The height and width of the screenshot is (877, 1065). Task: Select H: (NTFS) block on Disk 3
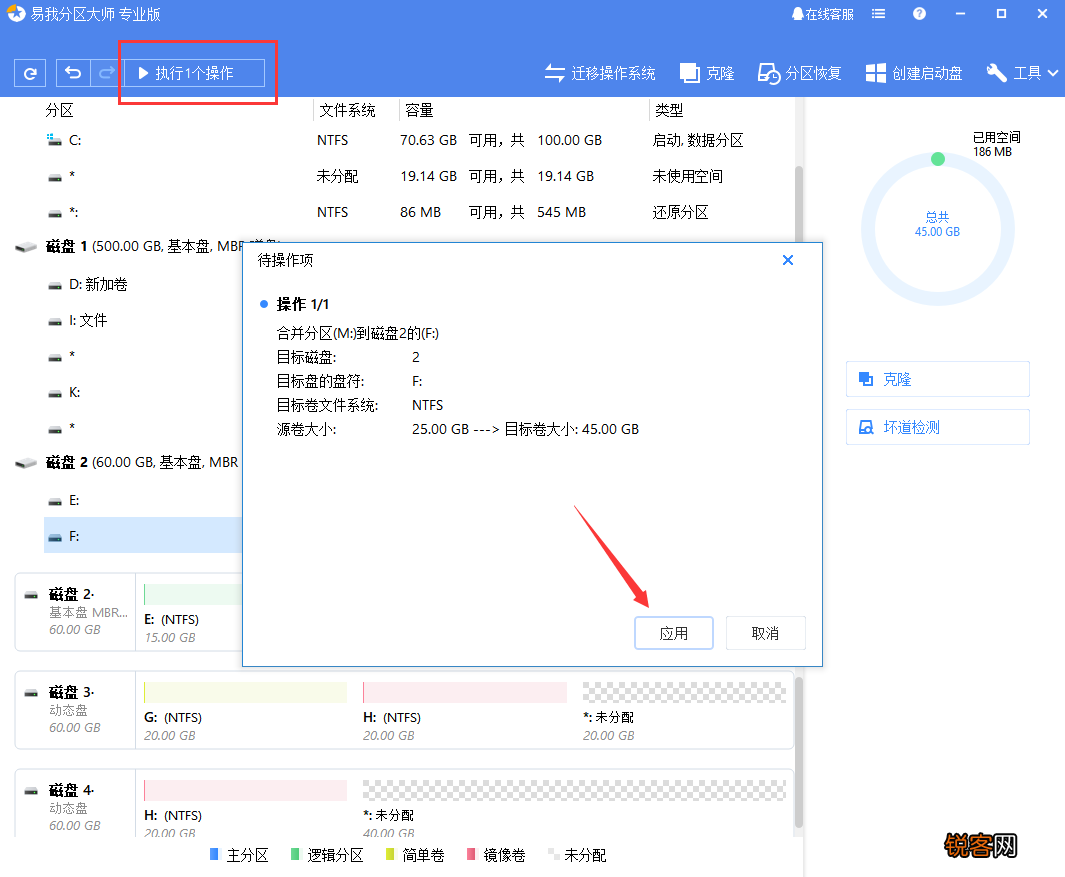tap(465, 711)
